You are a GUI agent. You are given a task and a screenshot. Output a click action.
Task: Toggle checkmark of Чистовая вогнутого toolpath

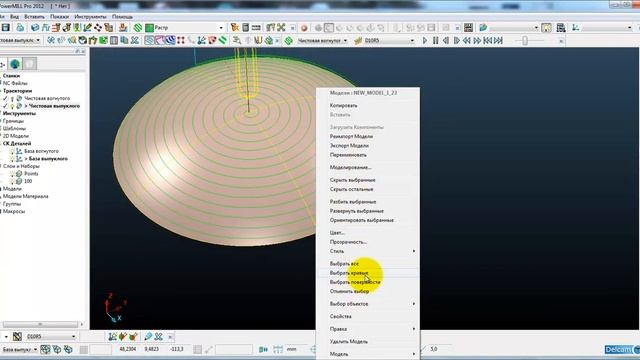(5, 98)
